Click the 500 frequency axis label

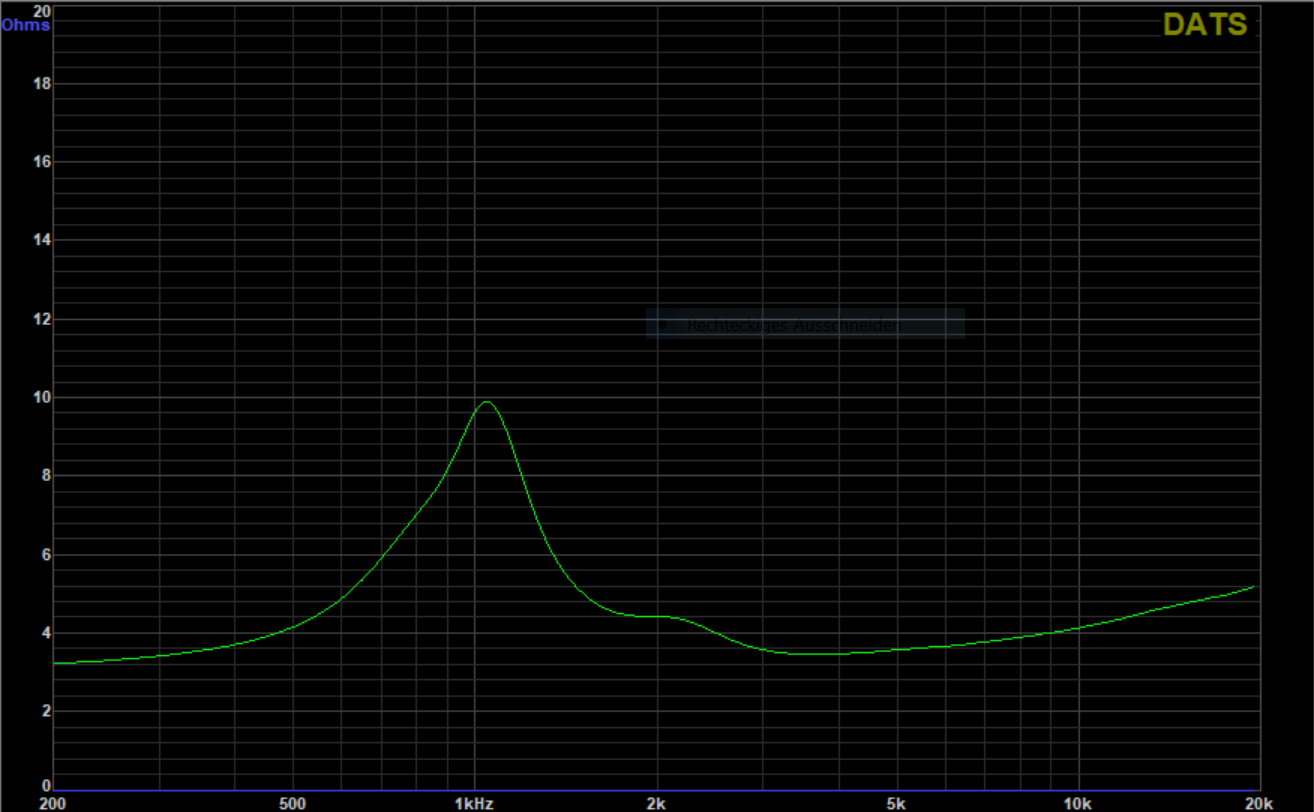coord(293,803)
